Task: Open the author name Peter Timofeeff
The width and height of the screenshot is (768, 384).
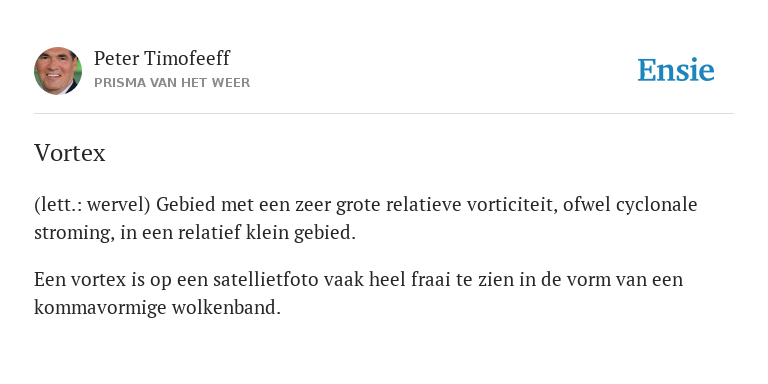Action: coord(162,58)
